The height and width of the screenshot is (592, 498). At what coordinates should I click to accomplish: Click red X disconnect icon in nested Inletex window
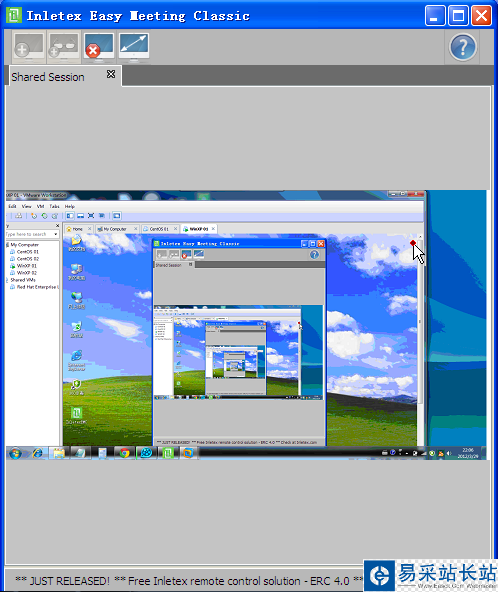pyautogui.click(x=186, y=254)
